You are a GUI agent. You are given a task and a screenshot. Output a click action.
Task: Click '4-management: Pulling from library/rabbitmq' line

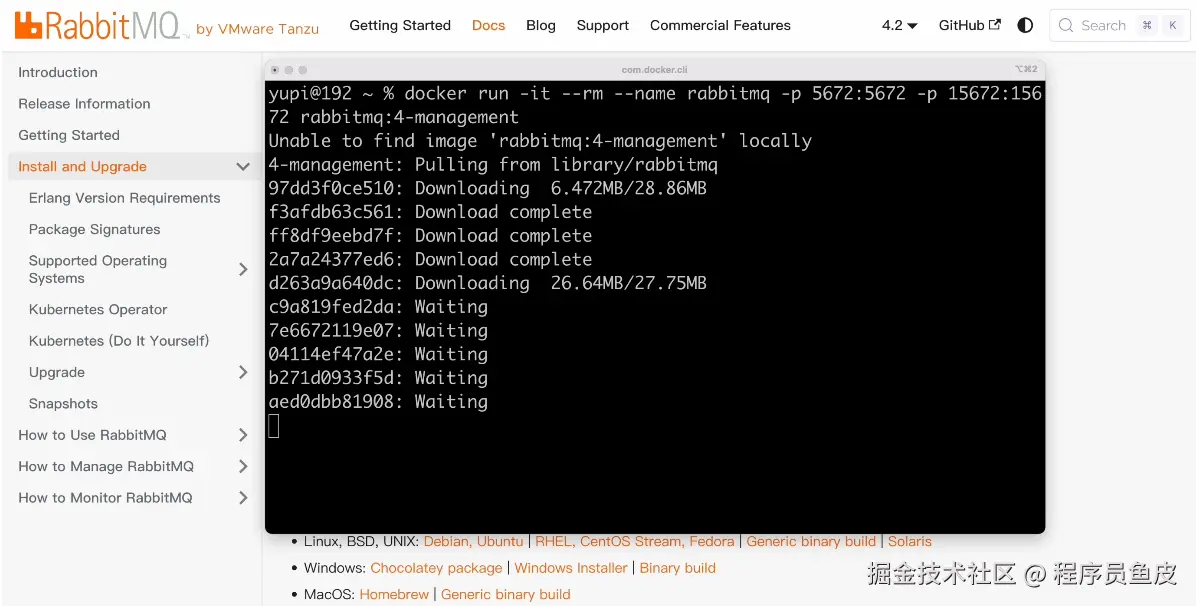[x=493, y=164]
